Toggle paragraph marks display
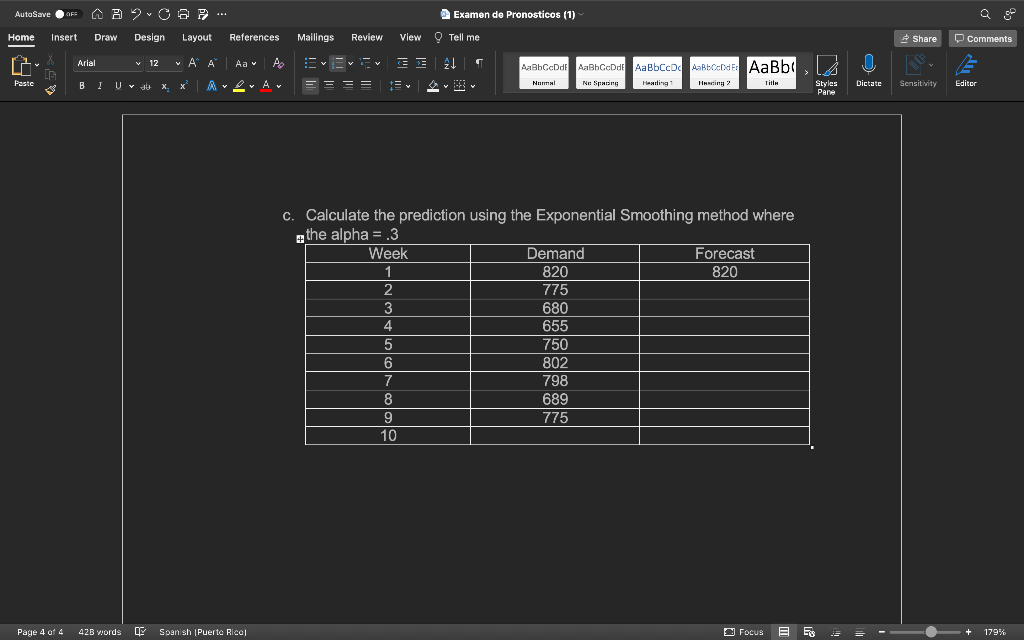 pyautogui.click(x=478, y=63)
